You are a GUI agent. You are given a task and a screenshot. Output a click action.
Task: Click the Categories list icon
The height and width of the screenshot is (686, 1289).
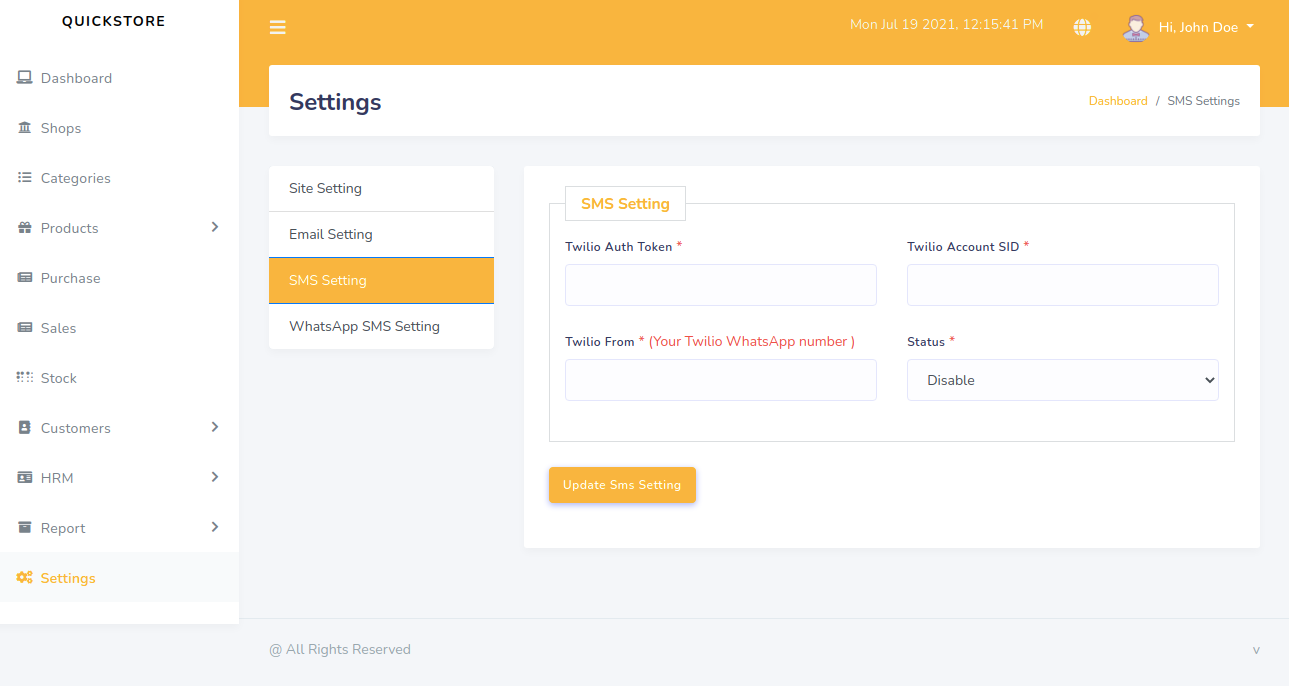pyautogui.click(x=25, y=178)
